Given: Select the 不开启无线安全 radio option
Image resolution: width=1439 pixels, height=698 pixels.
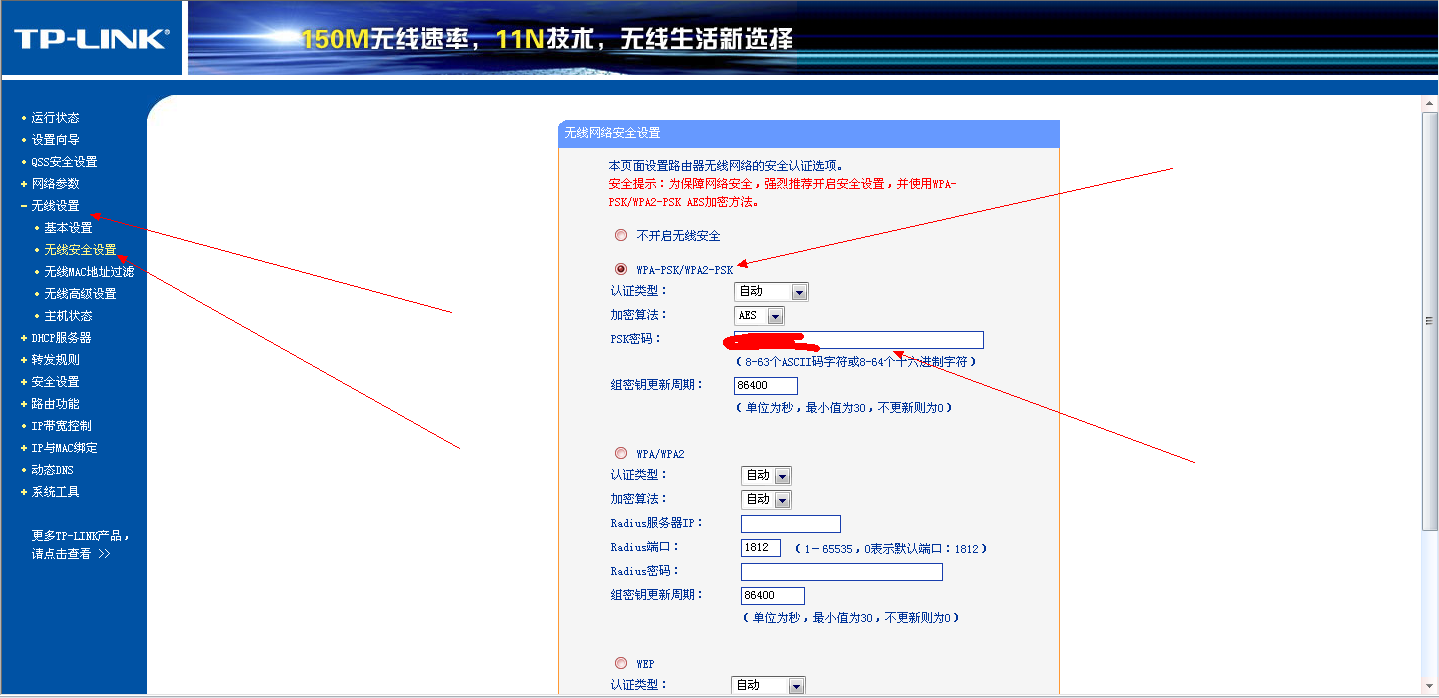Looking at the screenshot, I should click(x=620, y=235).
